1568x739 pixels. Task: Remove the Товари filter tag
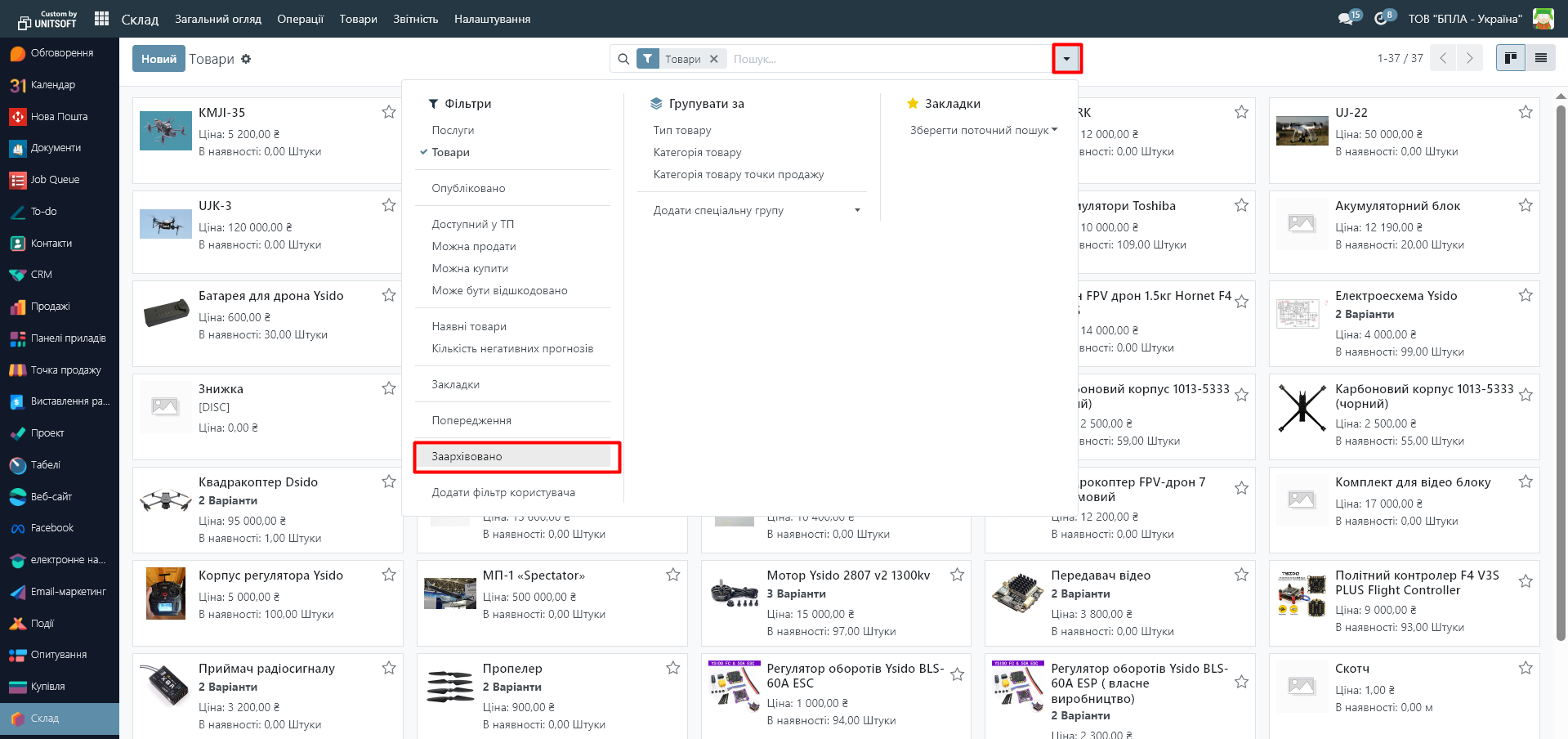click(713, 59)
